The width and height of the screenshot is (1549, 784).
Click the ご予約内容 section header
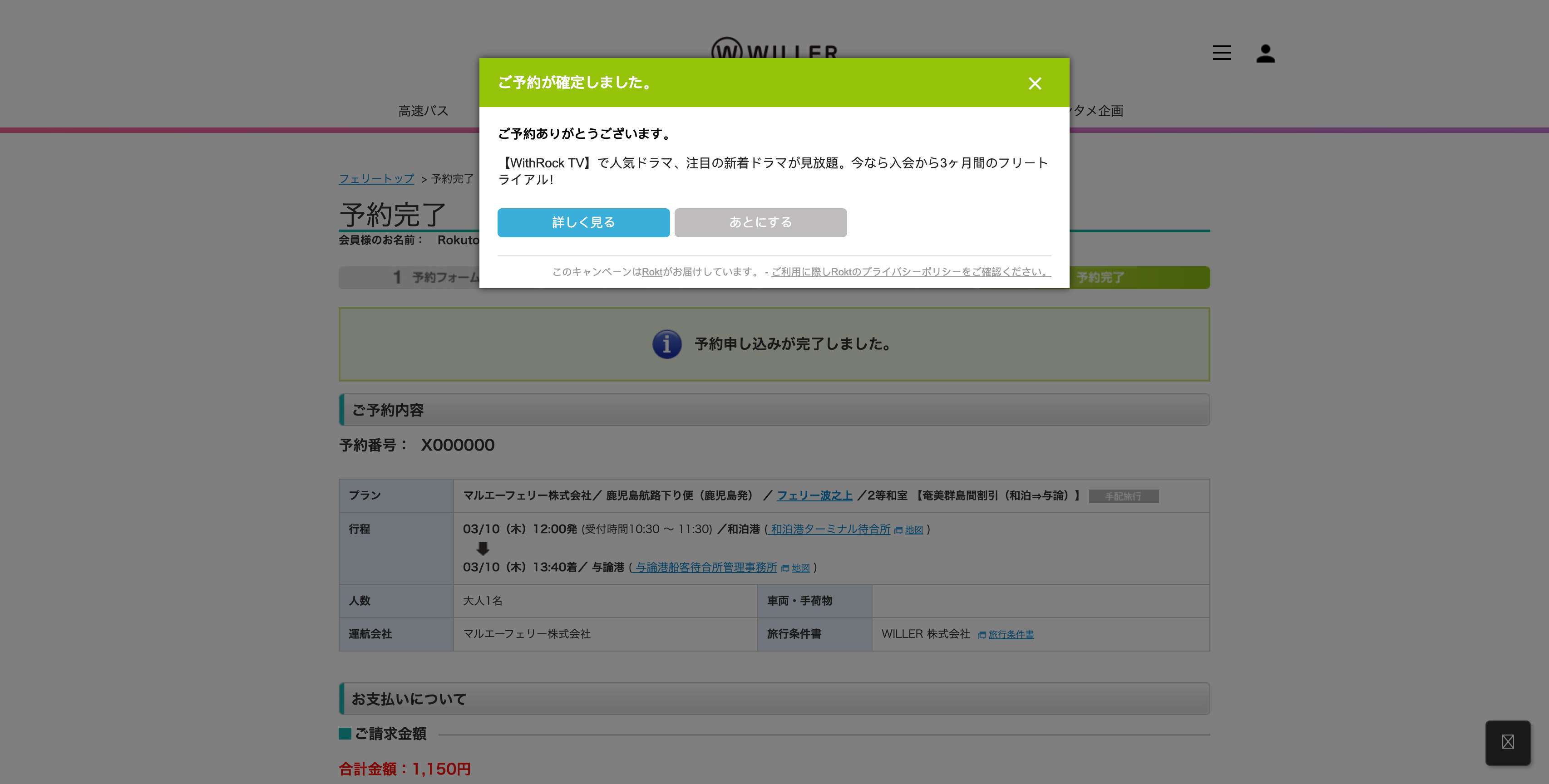(774, 410)
